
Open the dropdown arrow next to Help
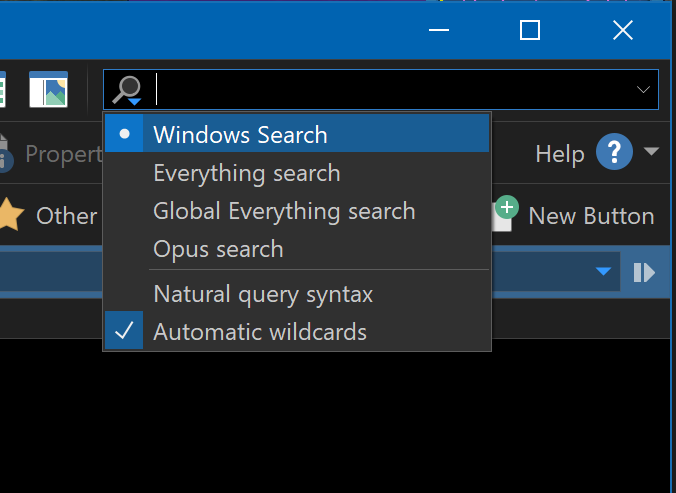651,151
